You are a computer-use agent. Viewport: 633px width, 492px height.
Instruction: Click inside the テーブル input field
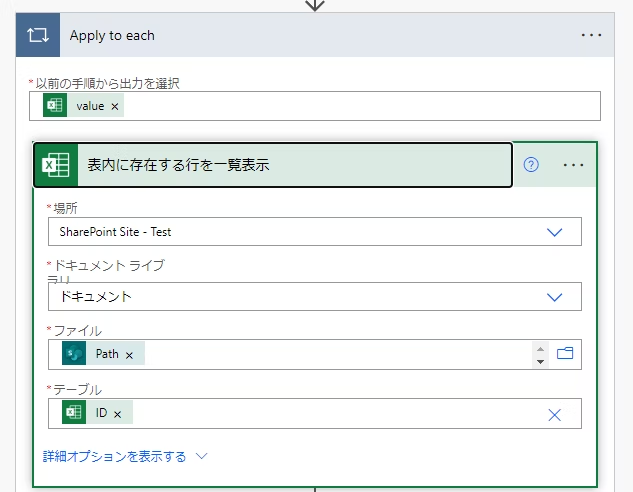(x=315, y=413)
